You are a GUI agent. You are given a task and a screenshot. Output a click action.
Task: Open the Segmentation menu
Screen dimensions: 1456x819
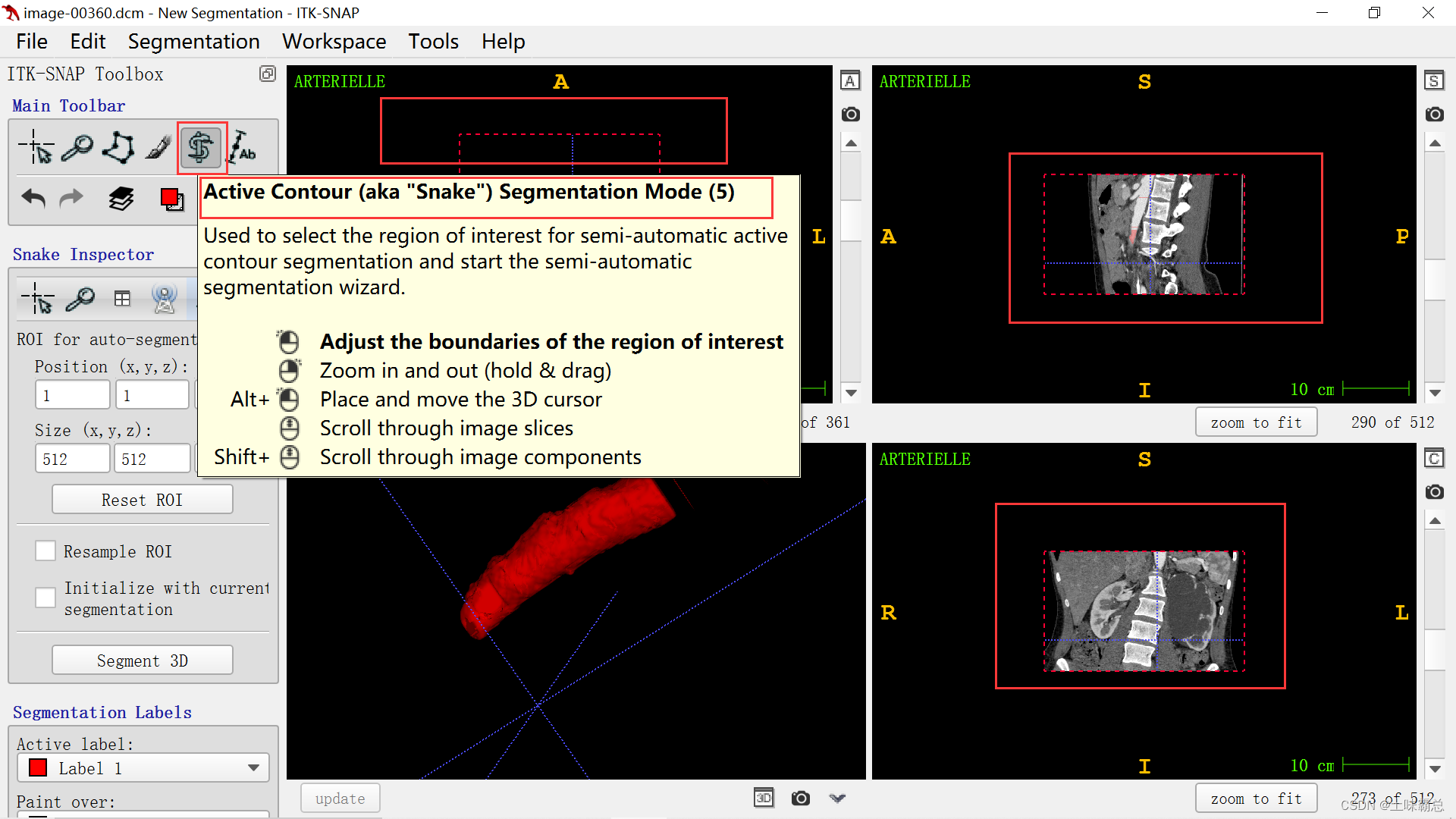point(193,42)
